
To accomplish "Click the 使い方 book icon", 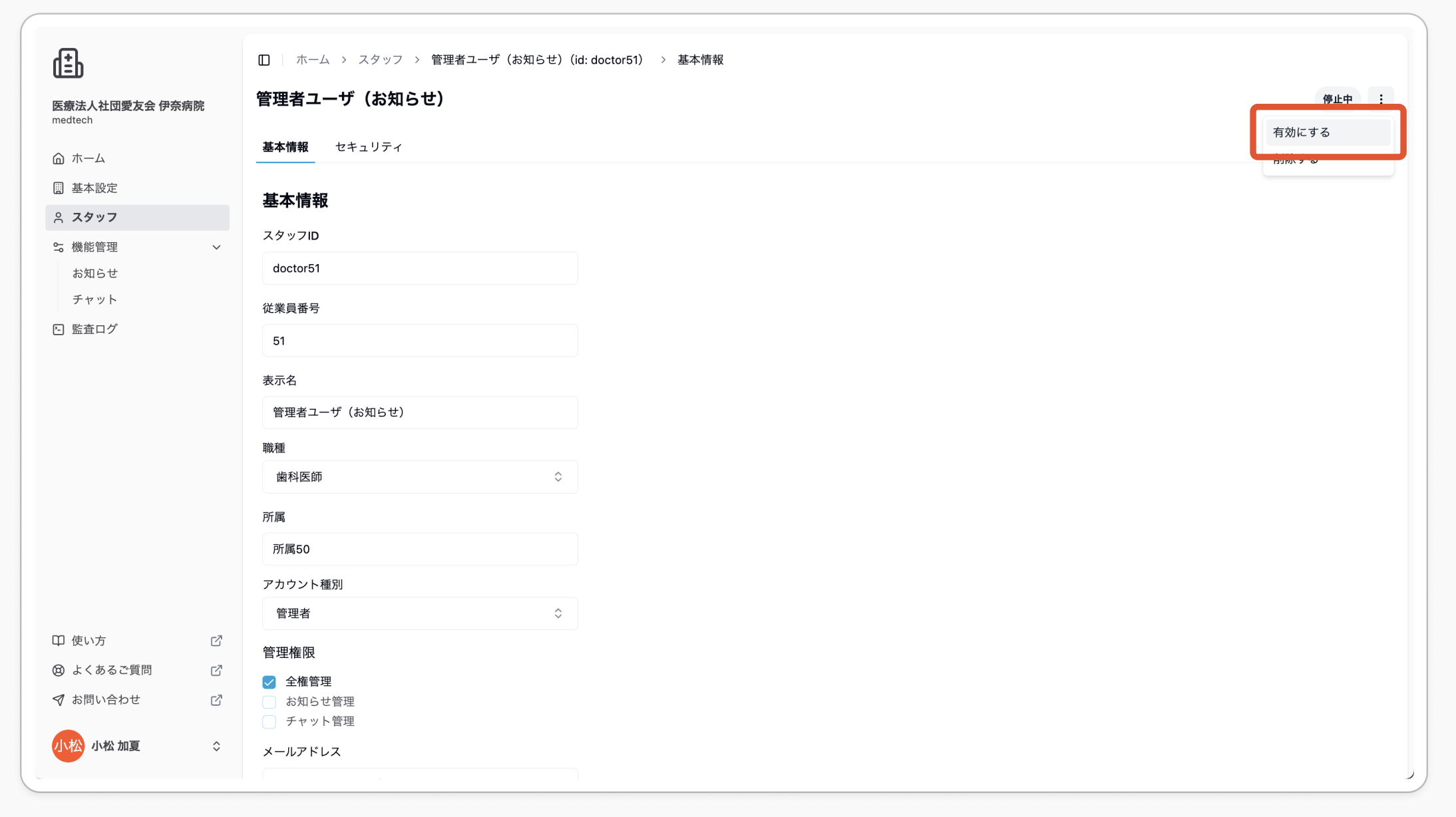I will coord(59,641).
